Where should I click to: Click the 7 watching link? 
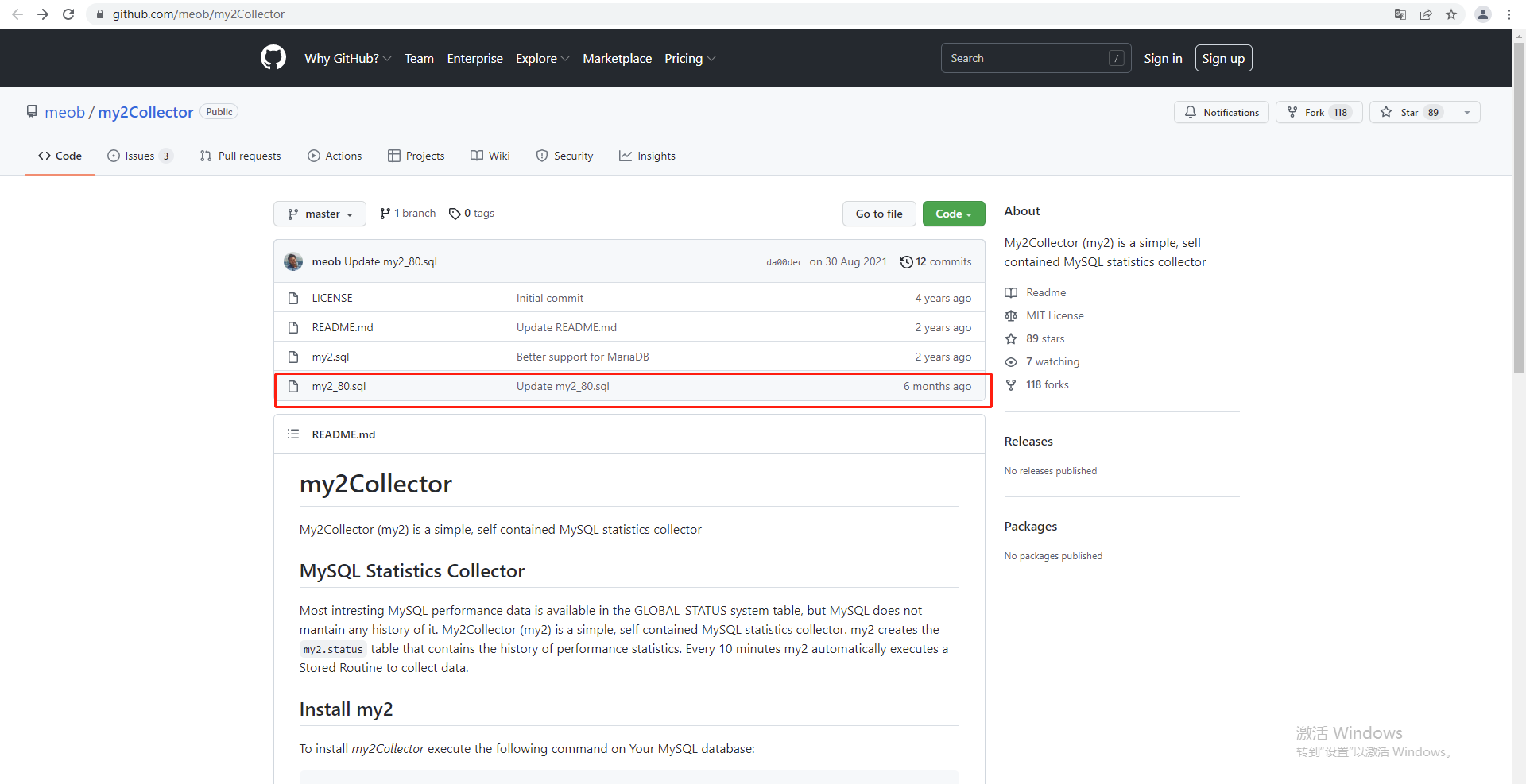pos(1042,361)
